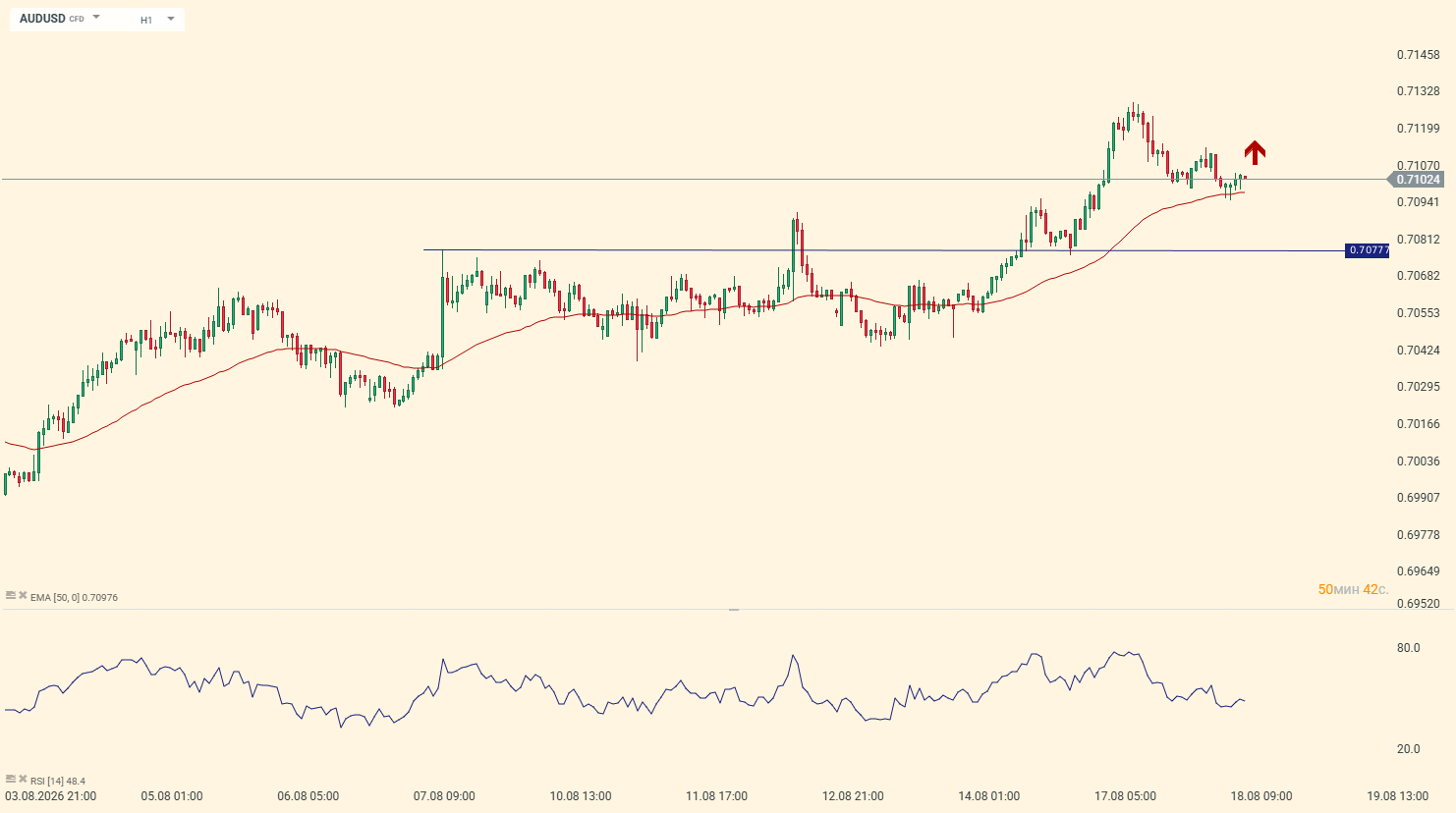
Task: Click the RSI scale value 80.0
Action: point(1409,648)
